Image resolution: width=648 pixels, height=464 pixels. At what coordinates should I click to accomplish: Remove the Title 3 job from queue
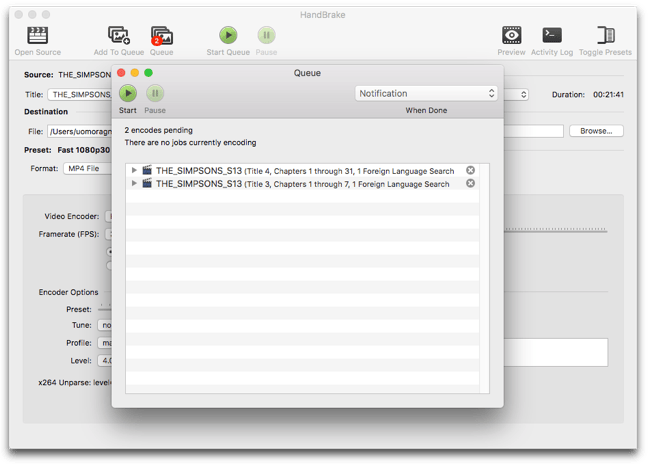[470, 183]
